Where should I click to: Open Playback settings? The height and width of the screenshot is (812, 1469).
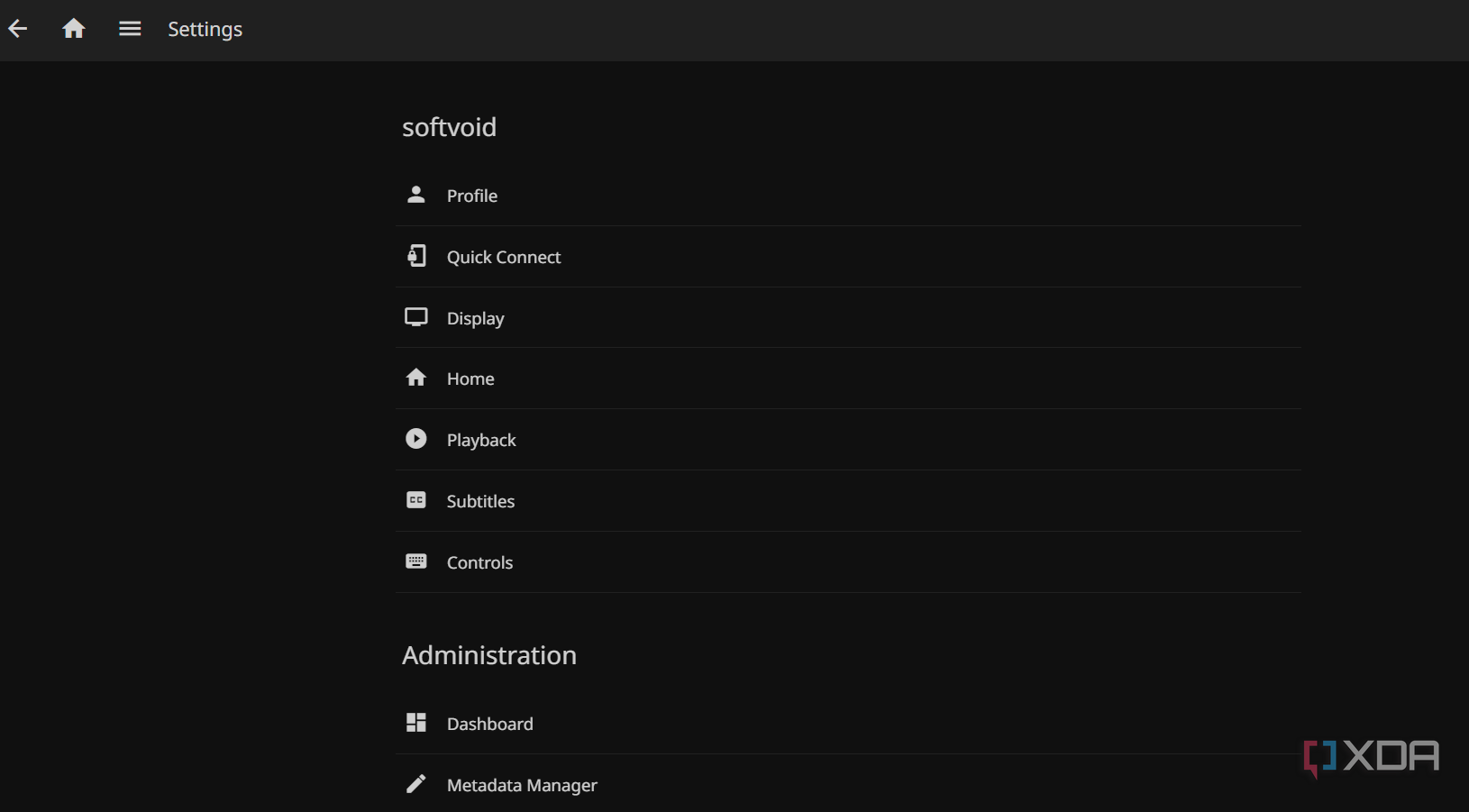848,440
